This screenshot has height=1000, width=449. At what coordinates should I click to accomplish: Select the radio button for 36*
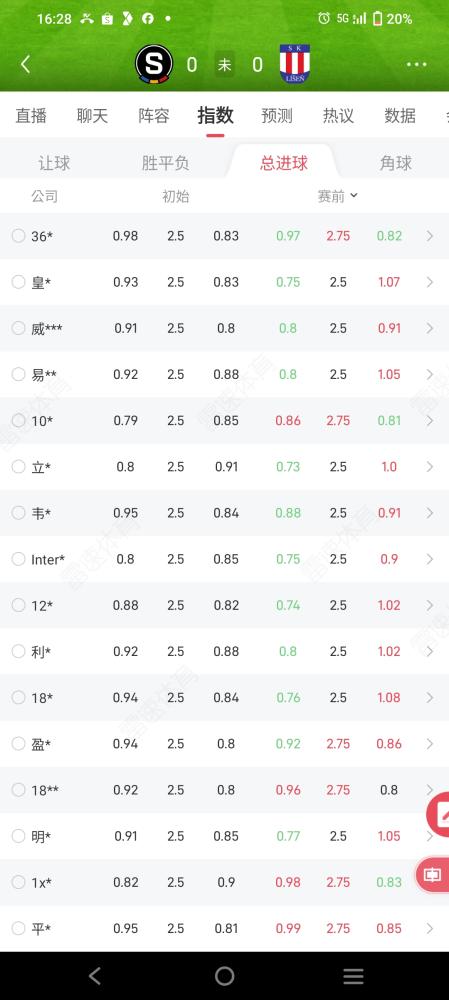pos(18,236)
